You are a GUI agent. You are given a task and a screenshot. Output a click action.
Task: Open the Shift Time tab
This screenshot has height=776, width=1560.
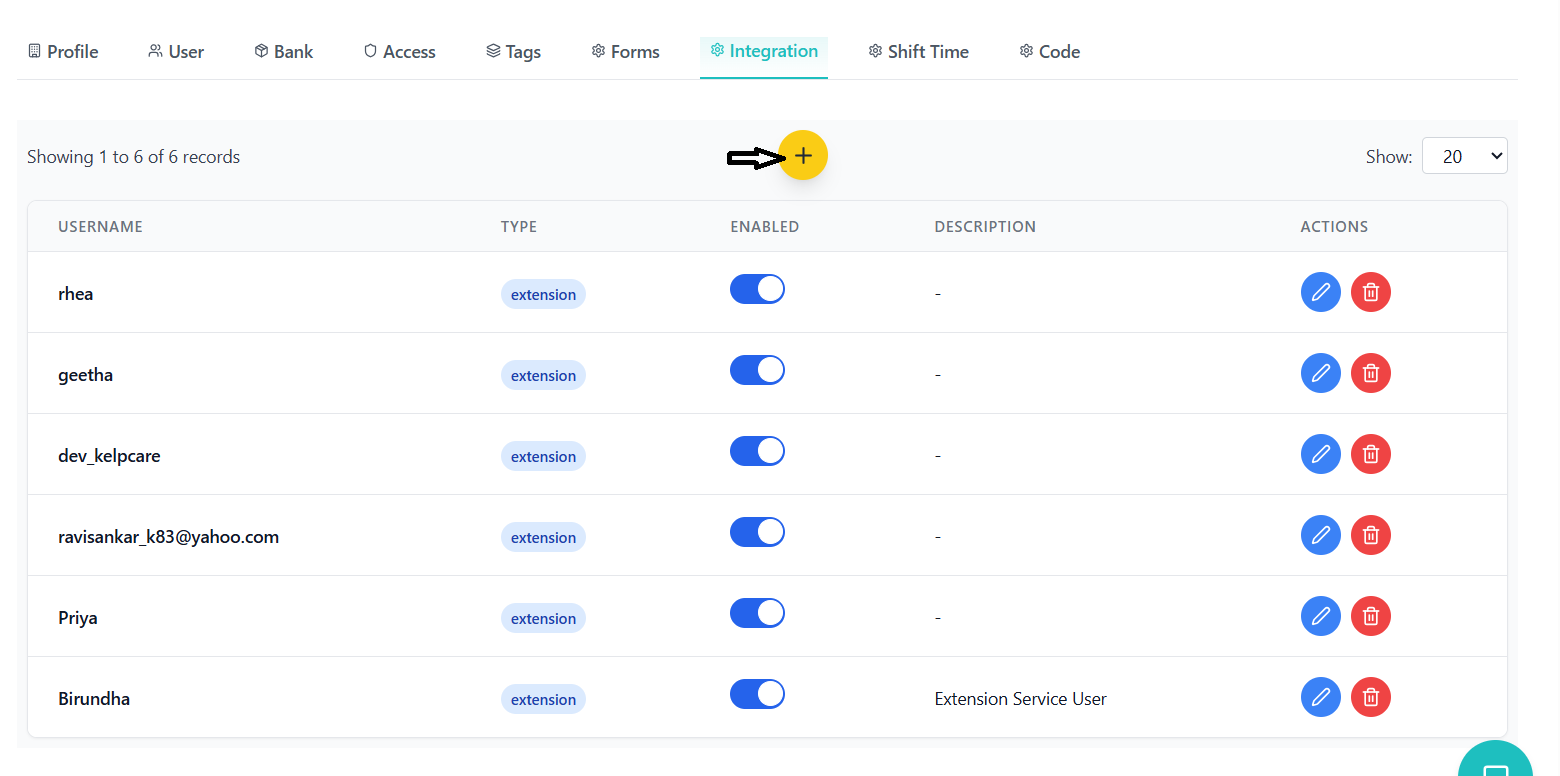(x=918, y=52)
